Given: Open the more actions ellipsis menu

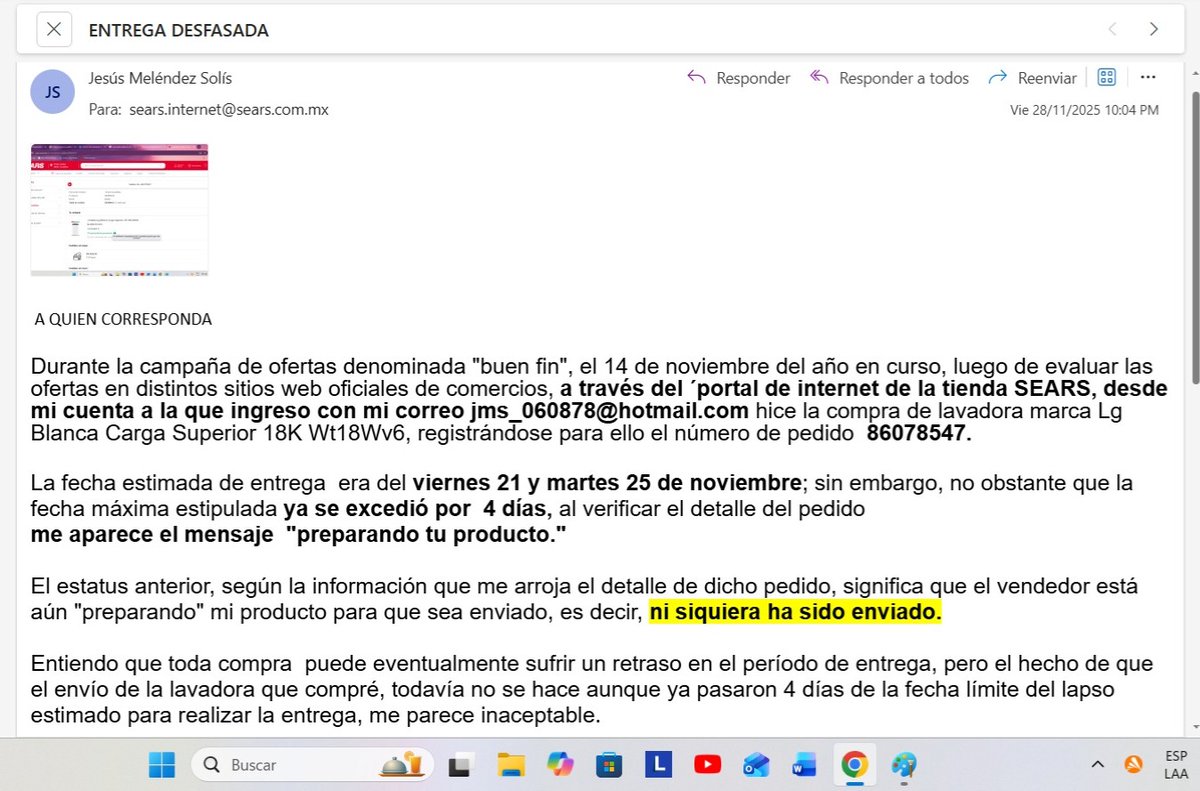Looking at the screenshot, I should [x=1148, y=77].
